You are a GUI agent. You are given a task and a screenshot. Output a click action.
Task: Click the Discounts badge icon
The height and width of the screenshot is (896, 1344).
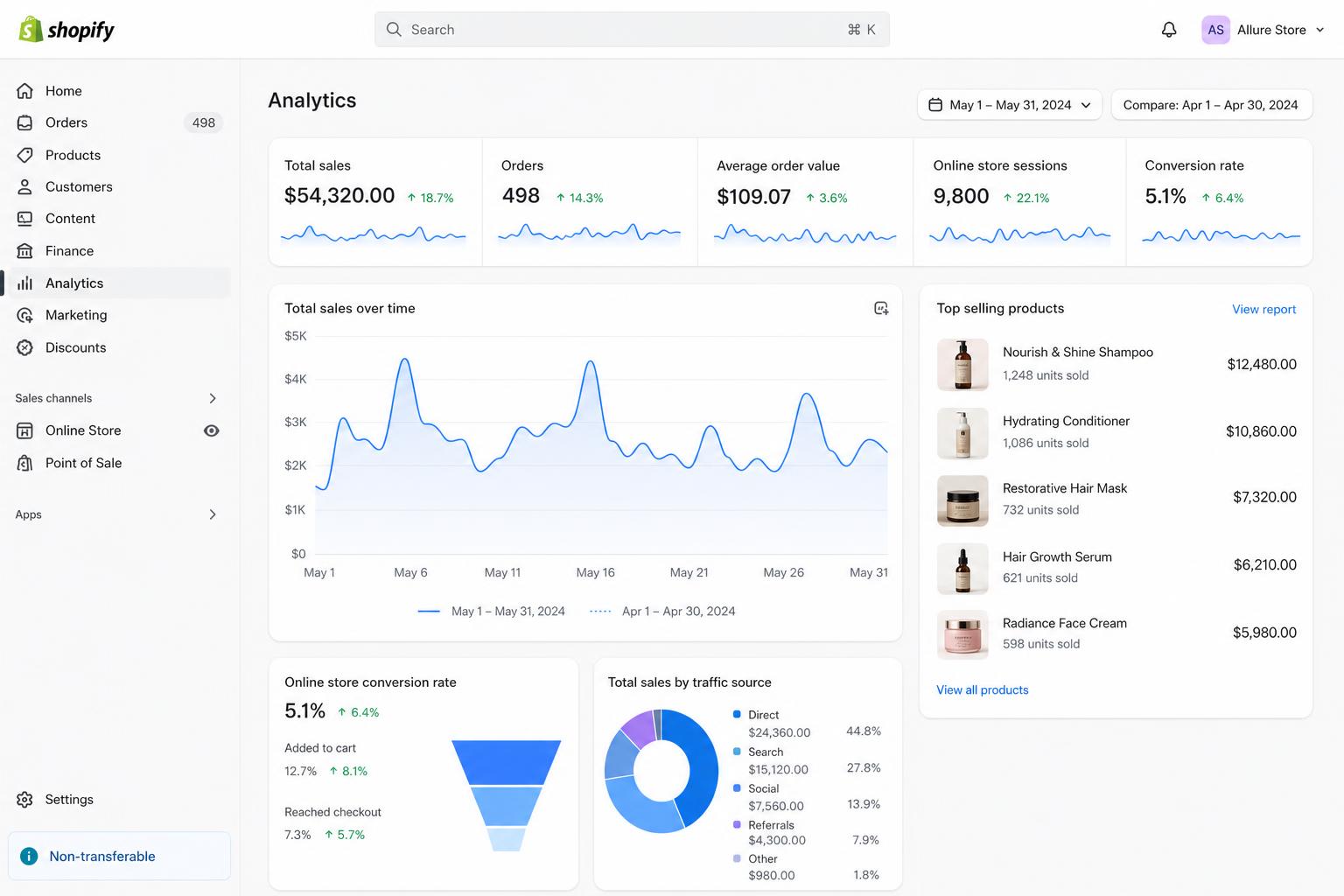click(25, 347)
